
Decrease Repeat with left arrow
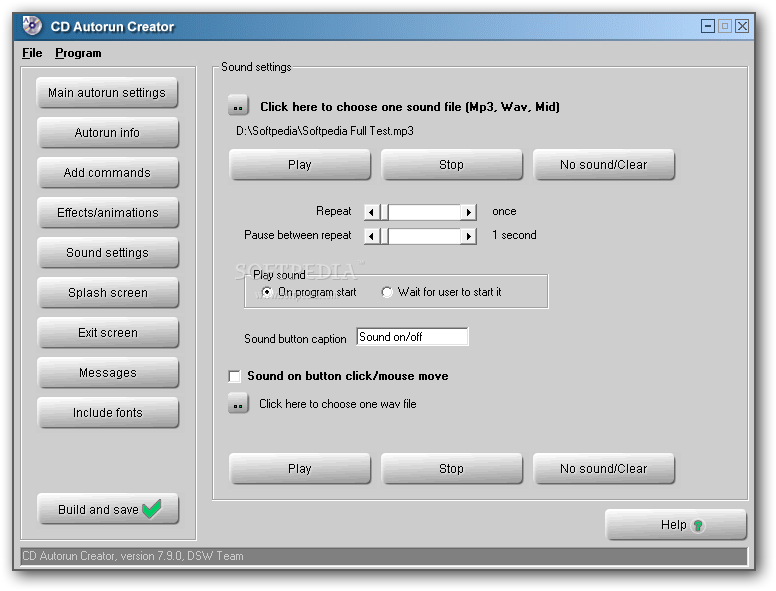(x=371, y=212)
